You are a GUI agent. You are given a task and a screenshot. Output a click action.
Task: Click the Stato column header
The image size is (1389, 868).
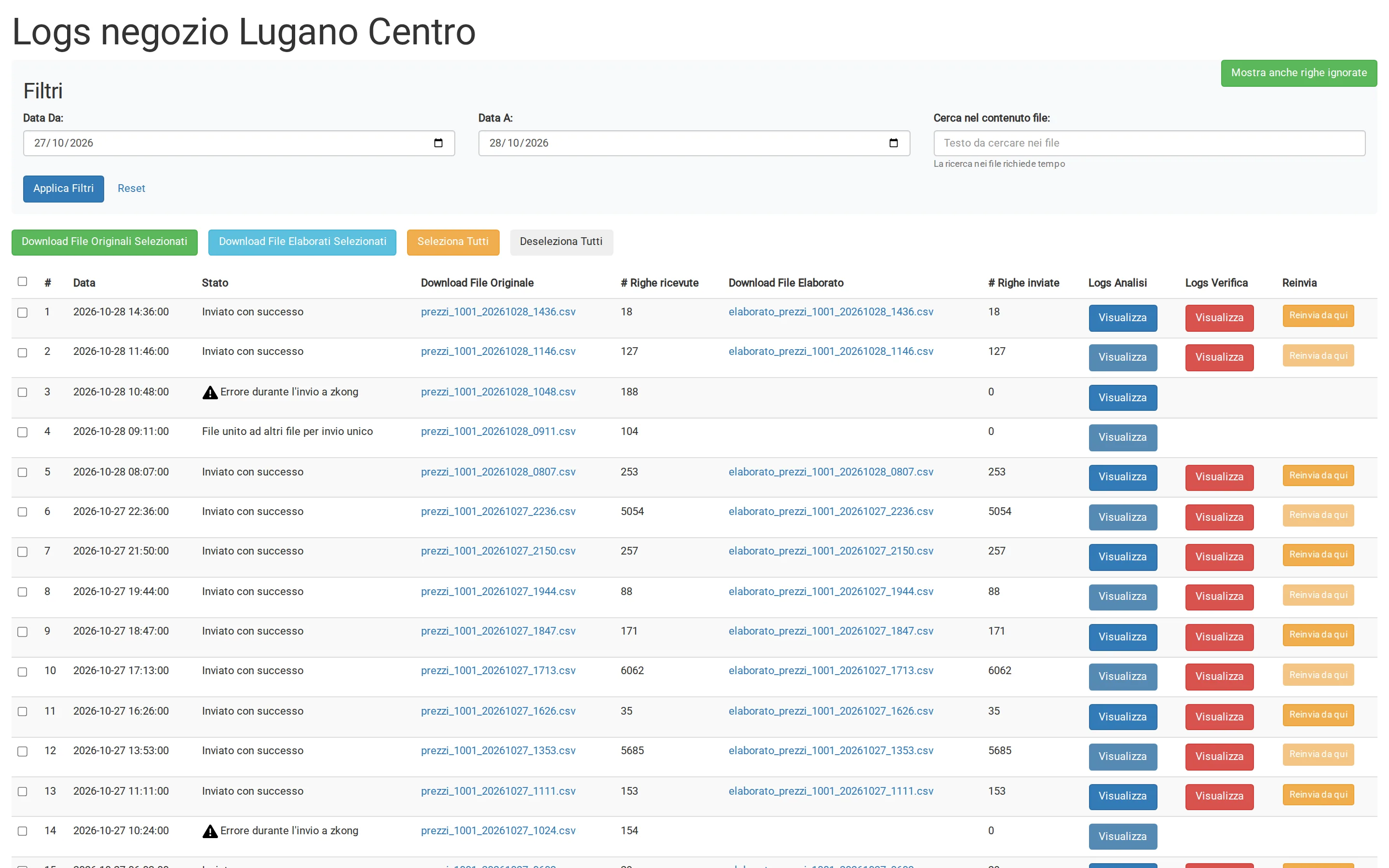pyautogui.click(x=215, y=283)
